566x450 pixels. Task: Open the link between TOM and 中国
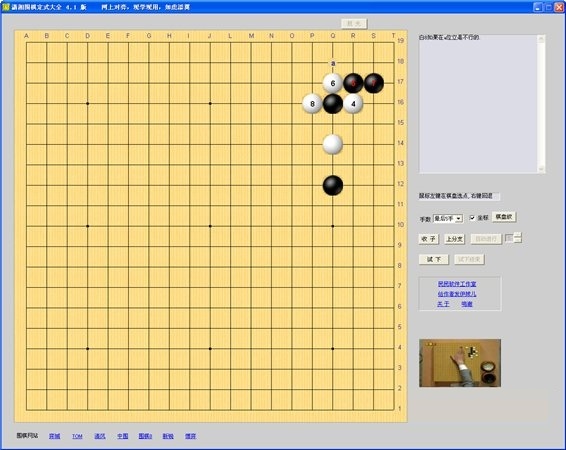tap(100, 436)
